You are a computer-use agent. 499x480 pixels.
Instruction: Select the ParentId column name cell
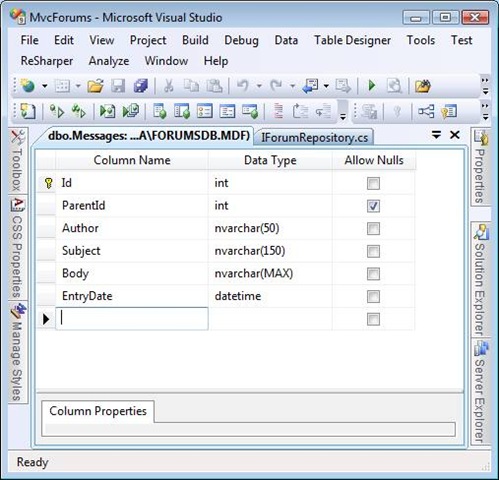point(132,206)
